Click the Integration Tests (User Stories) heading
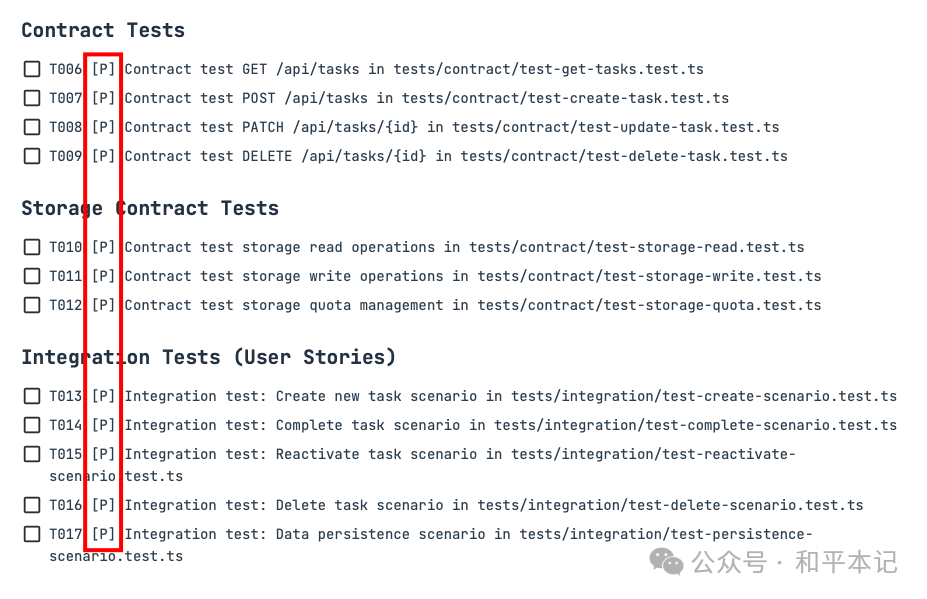The image size is (927, 599). [x=209, y=357]
